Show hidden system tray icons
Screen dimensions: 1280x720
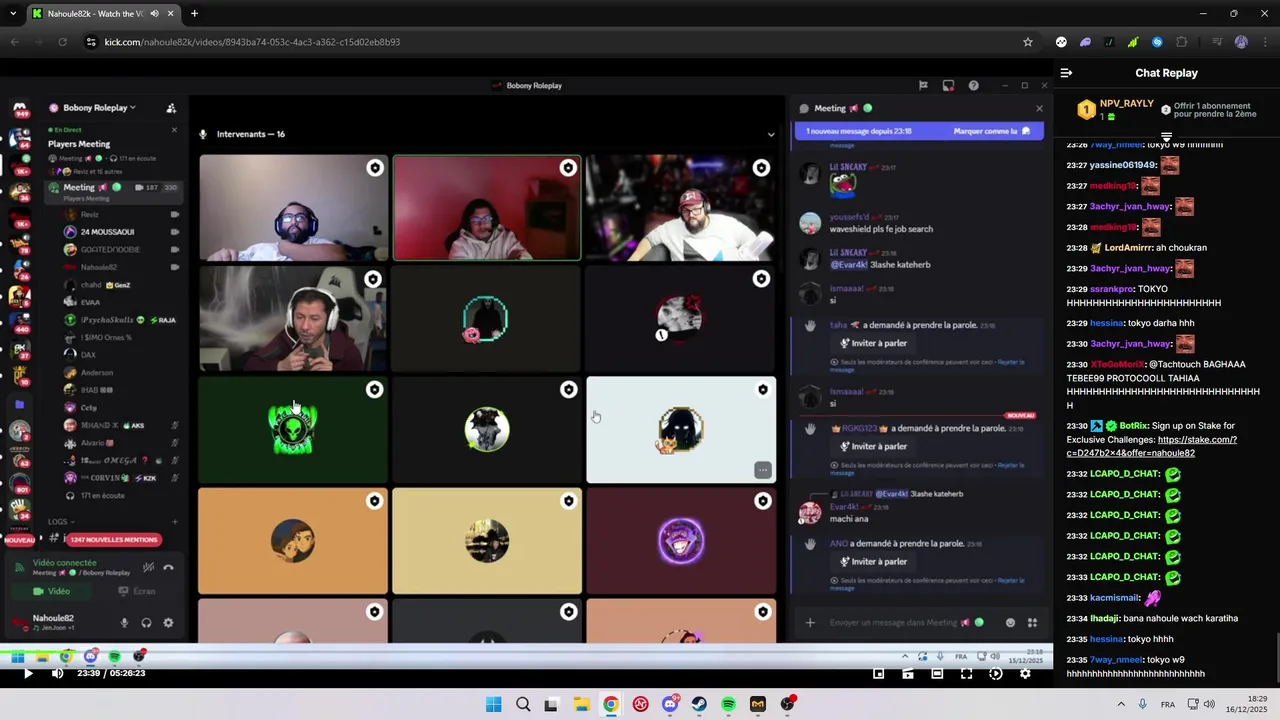pos(1120,704)
